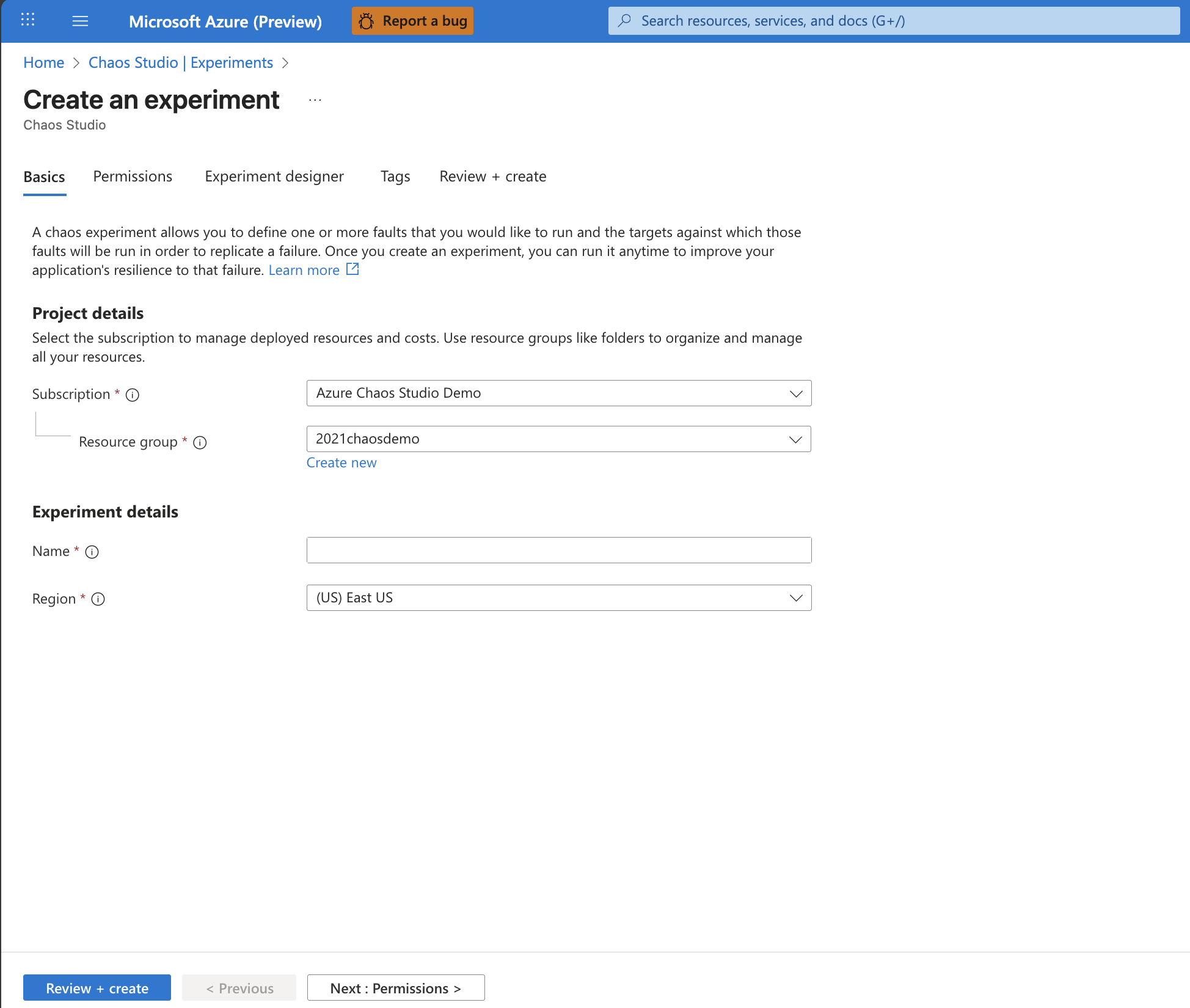Show info tooltip for Name

(x=92, y=552)
